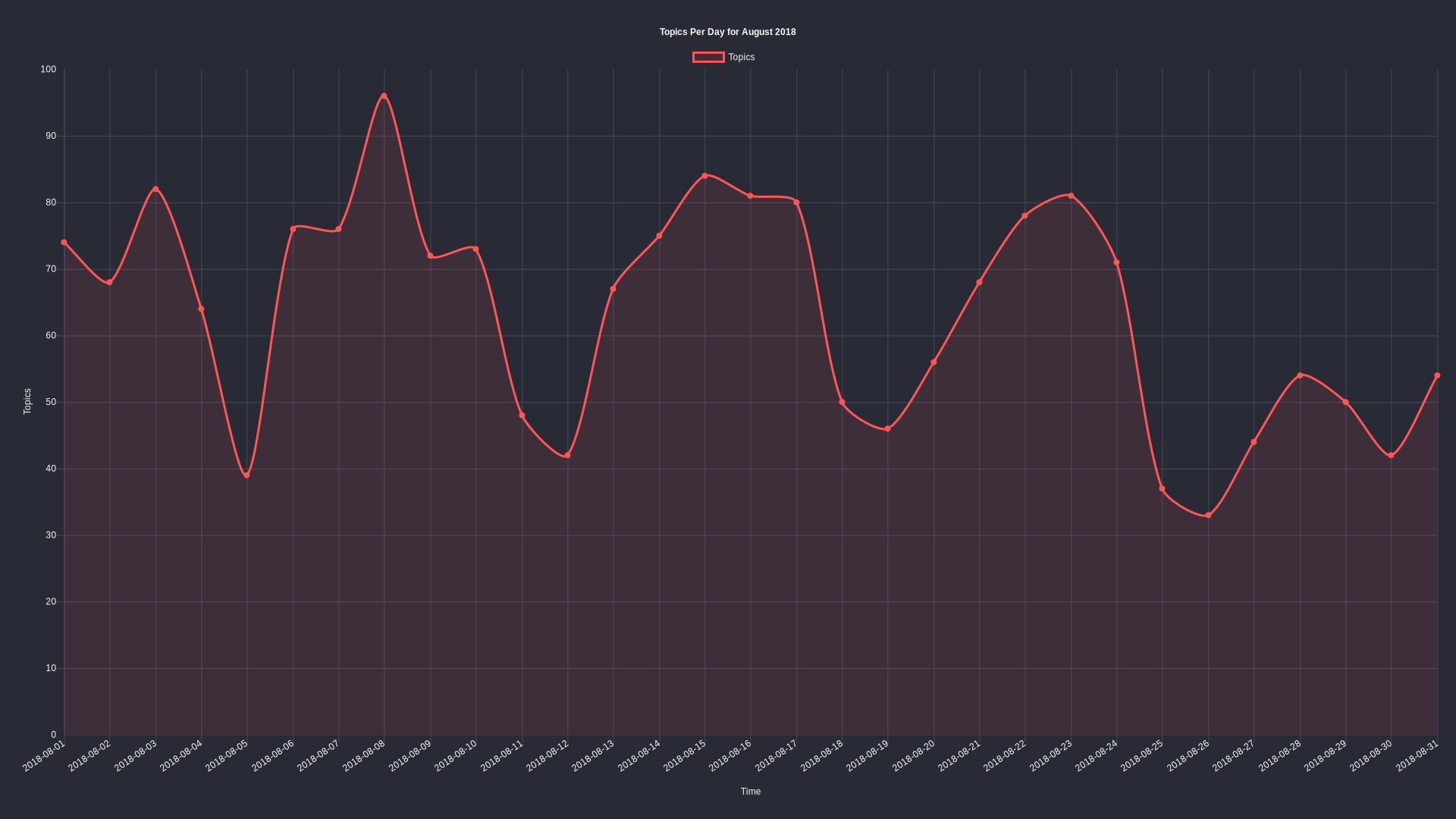Click the Topics legend label
The width and height of the screenshot is (1456, 819).
[741, 57]
